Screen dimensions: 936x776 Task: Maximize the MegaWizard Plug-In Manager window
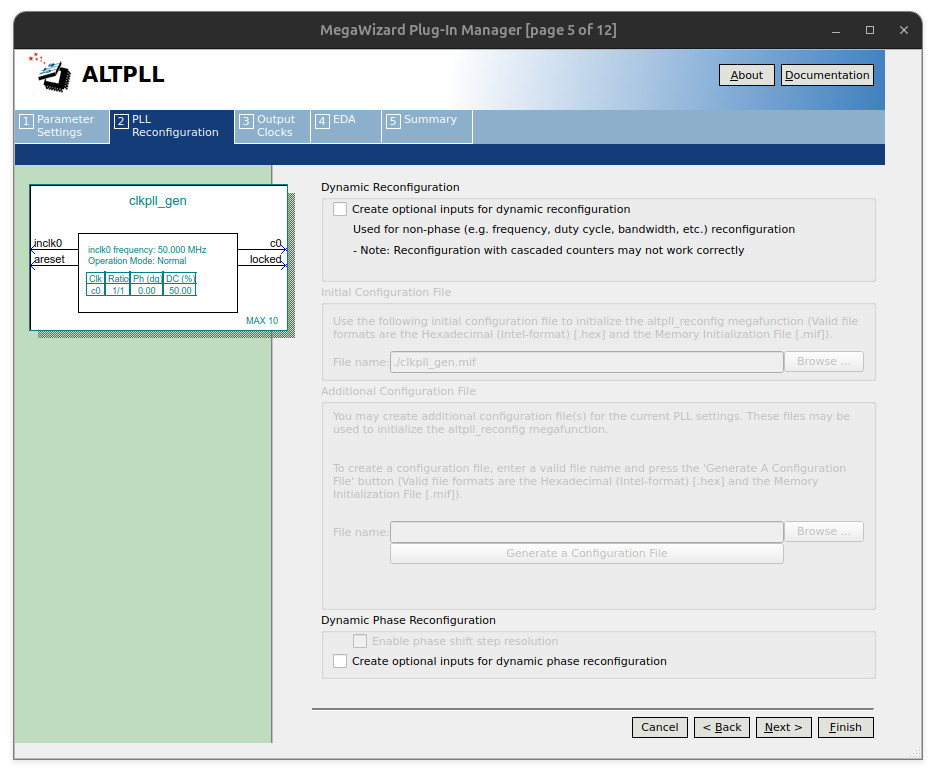pyautogui.click(x=869, y=30)
